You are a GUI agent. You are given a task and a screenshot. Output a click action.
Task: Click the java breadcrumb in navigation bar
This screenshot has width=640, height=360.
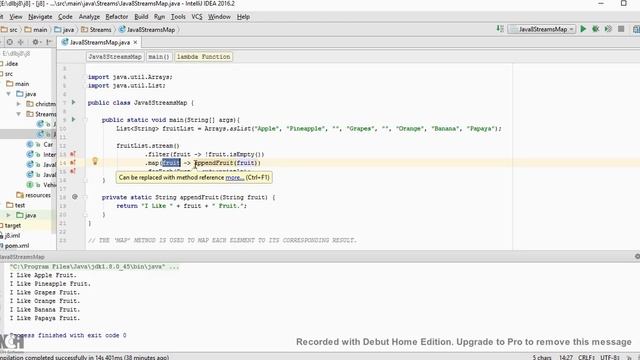point(64,29)
